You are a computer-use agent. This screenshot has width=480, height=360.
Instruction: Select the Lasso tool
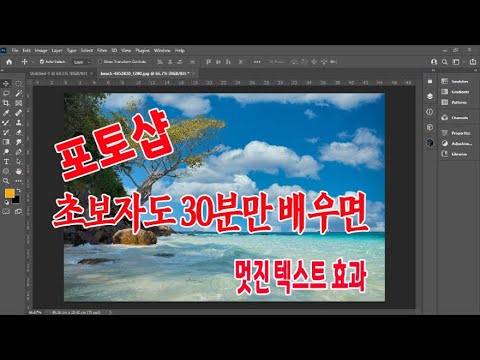[x=6, y=93]
